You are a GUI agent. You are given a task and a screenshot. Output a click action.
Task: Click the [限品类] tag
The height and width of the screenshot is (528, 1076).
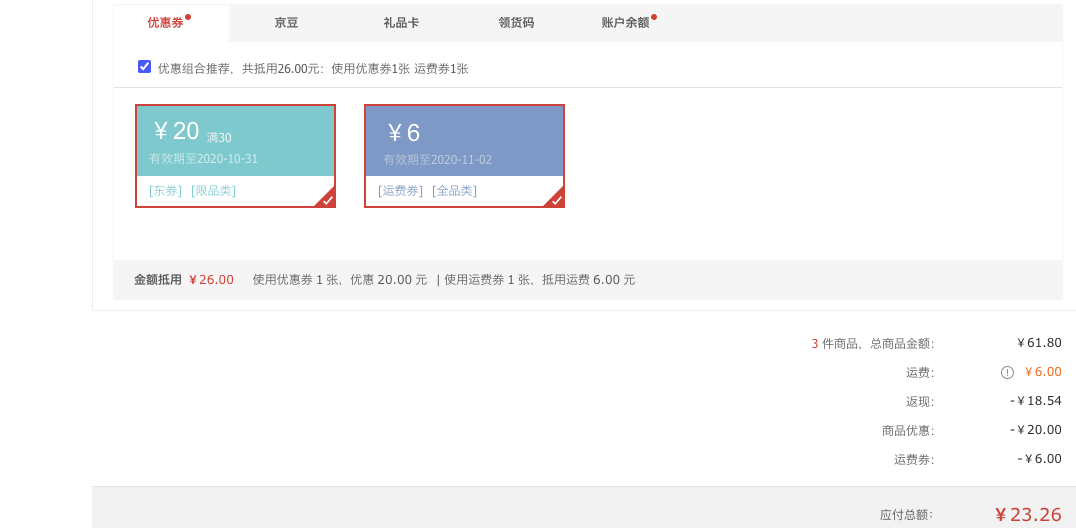pos(213,191)
